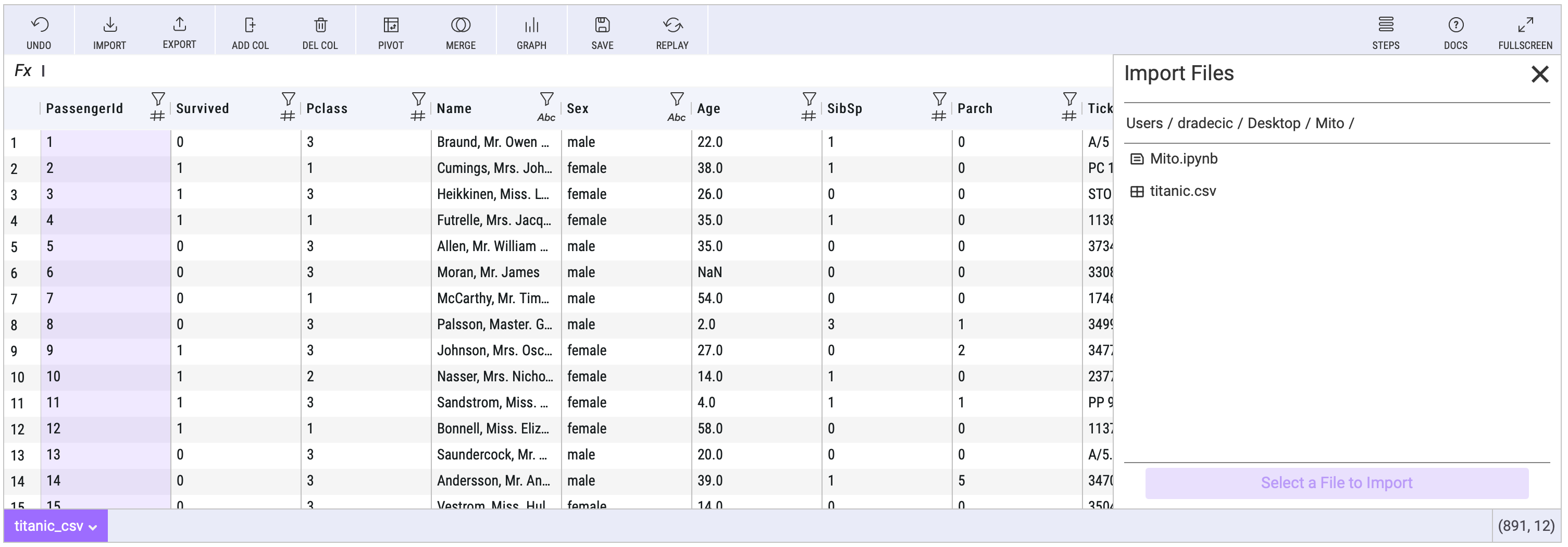The image size is (1568, 547).
Task: Select the Mito.ipynb file entry
Action: click(x=1184, y=159)
